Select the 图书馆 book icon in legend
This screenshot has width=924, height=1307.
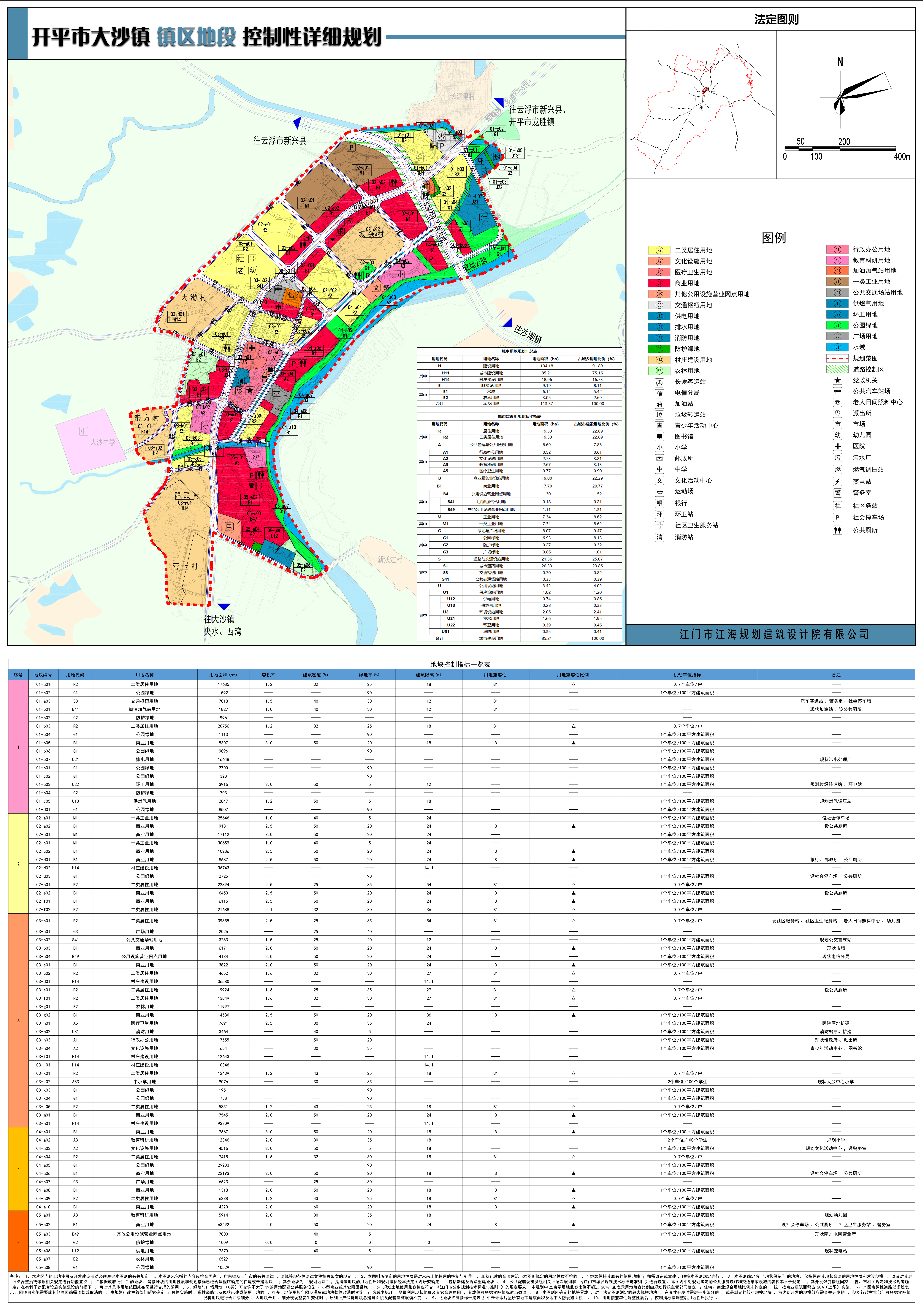(x=659, y=437)
